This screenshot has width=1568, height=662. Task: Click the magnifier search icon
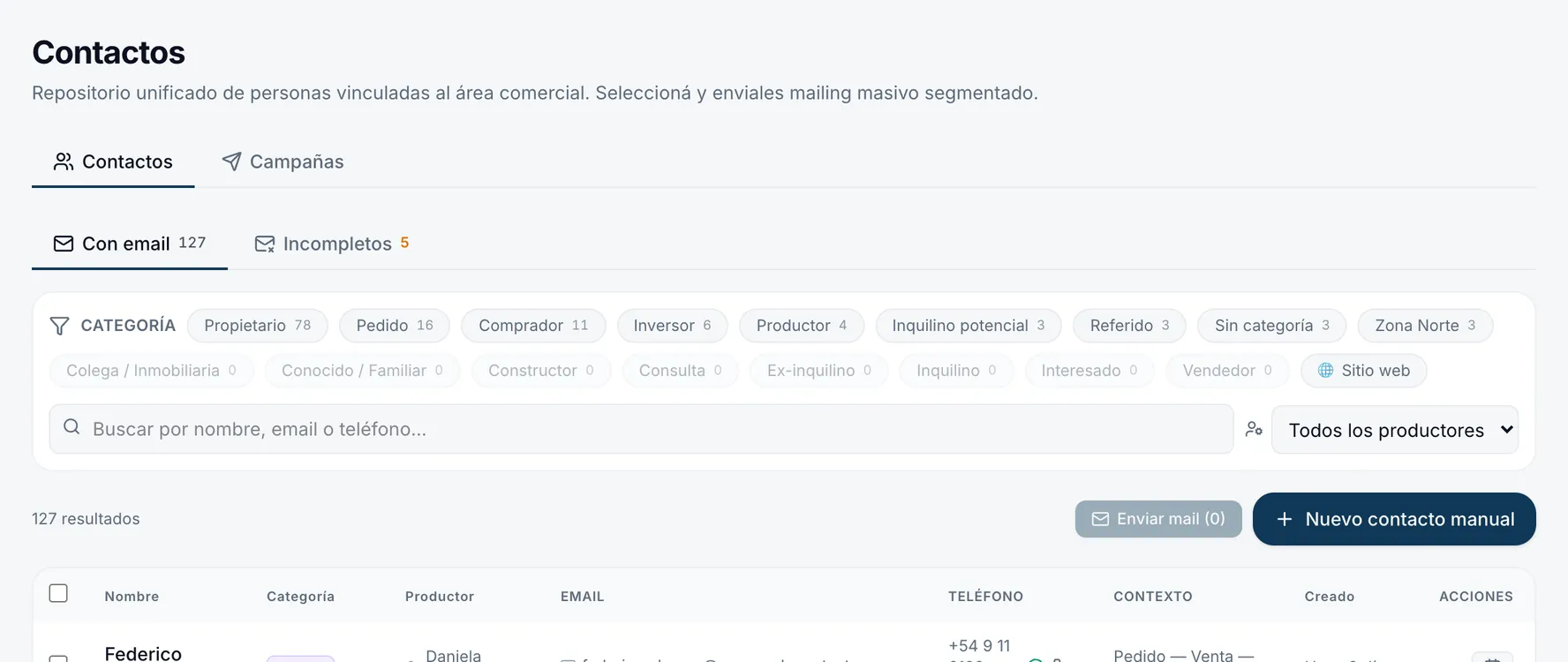click(x=72, y=427)
